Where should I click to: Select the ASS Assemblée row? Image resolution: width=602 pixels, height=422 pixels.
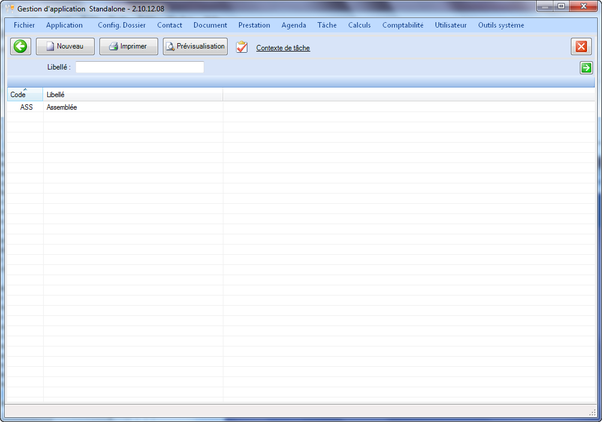point(60,107)
